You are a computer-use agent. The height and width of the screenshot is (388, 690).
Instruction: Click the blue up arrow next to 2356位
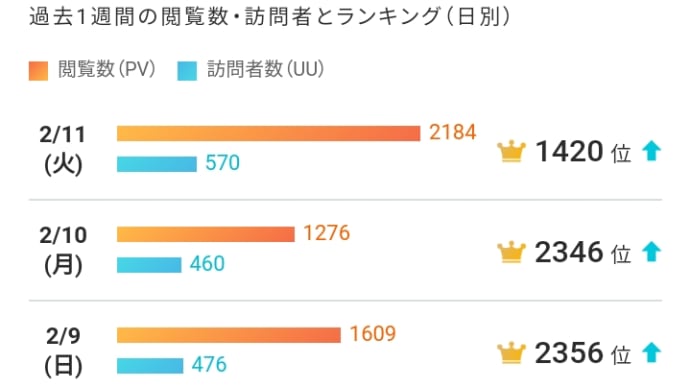(652, 352)
